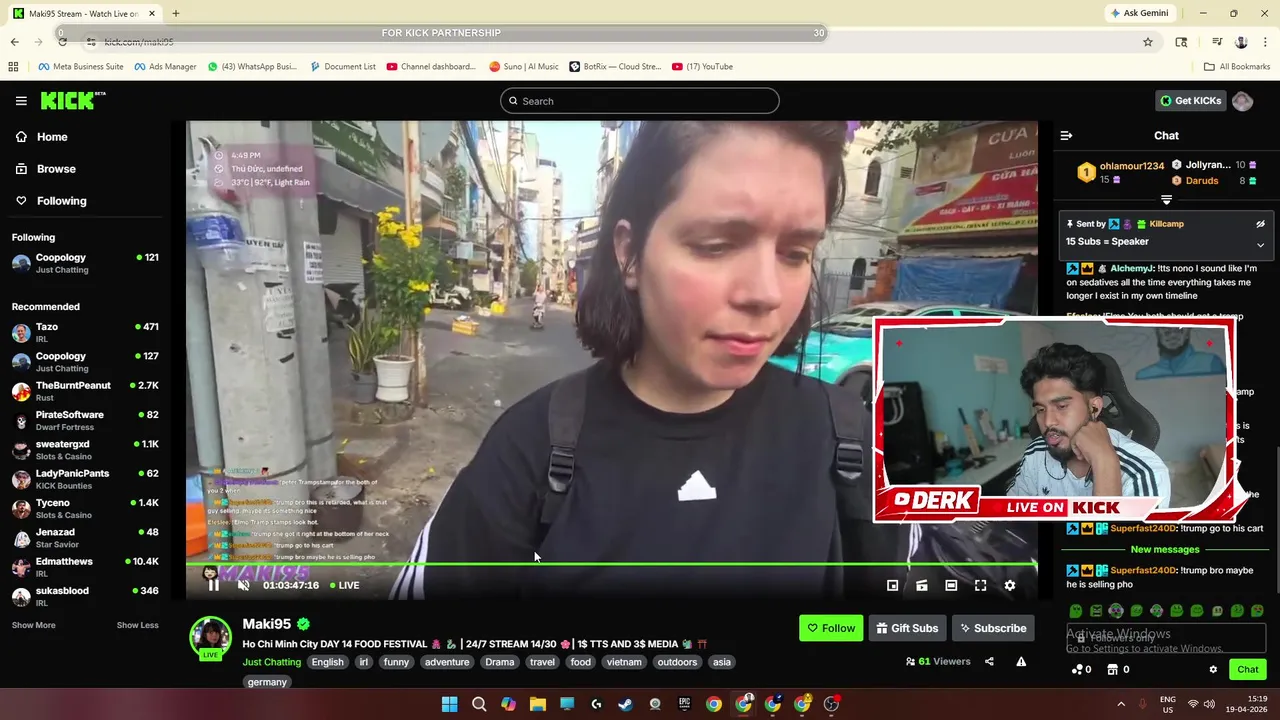Show hidden system tray icons

[x=1121, y=704]
